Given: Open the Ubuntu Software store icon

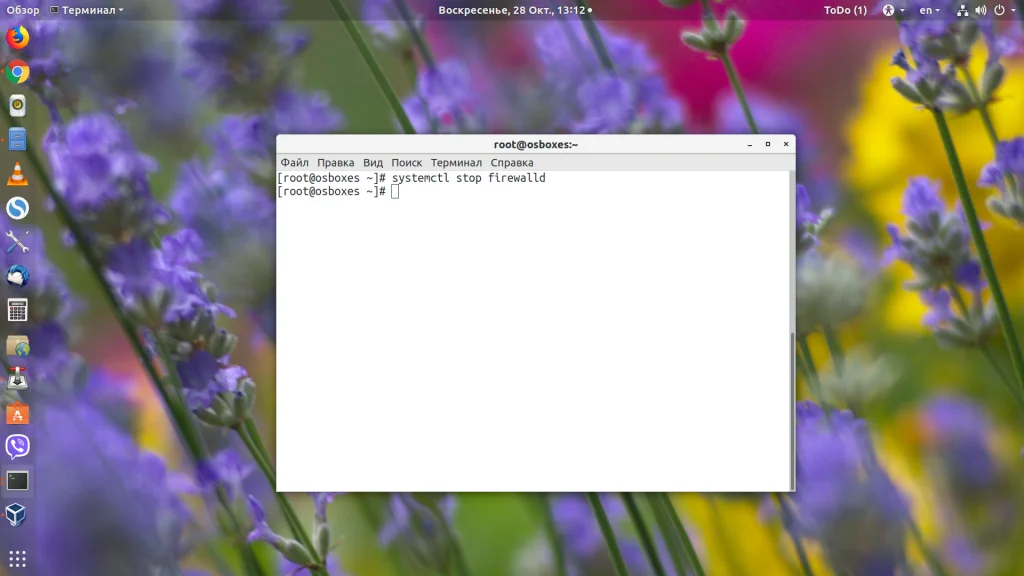Looking at the screenshot, I should coord(18,413).
